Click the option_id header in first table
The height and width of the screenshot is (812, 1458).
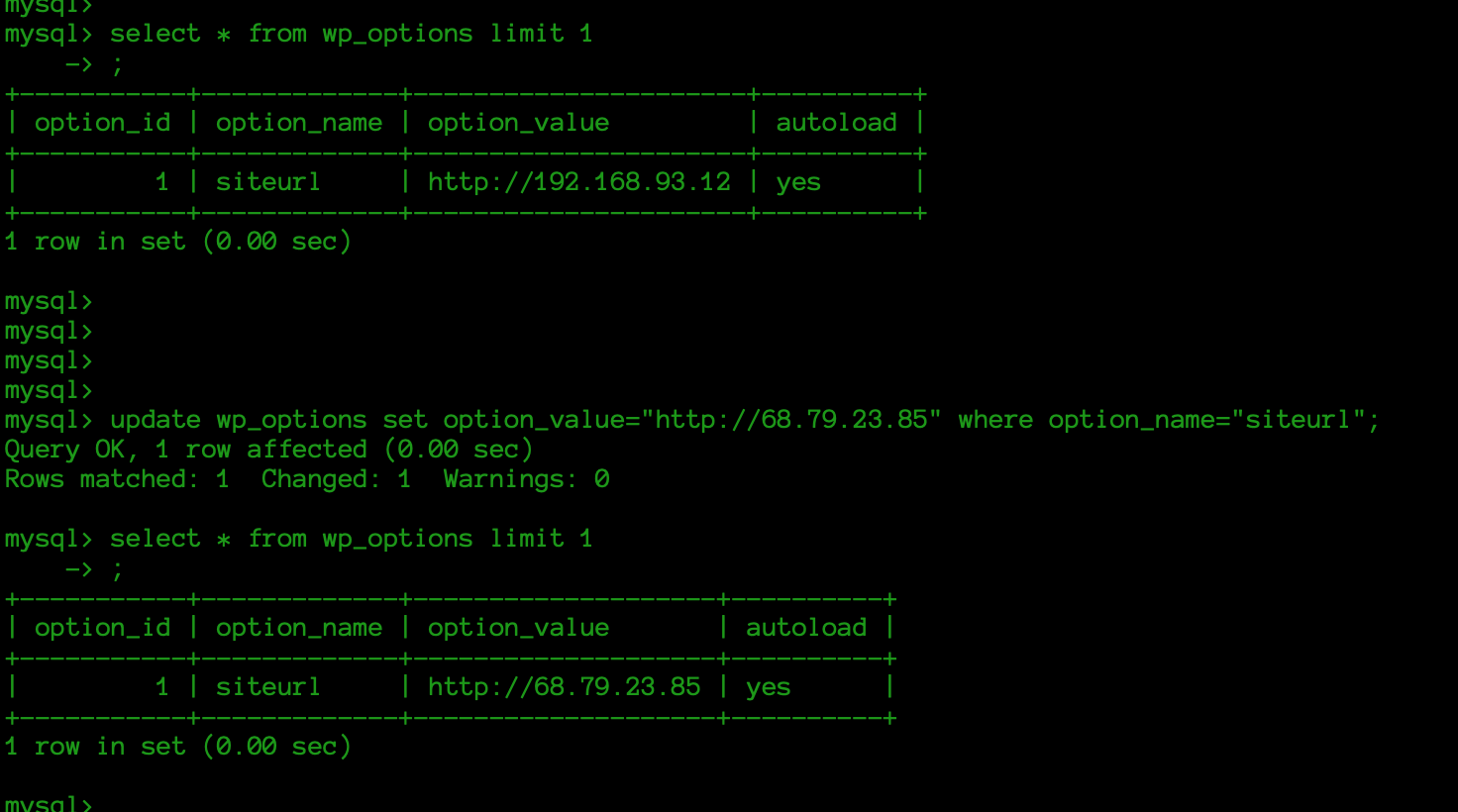click(x=103, y=124)
